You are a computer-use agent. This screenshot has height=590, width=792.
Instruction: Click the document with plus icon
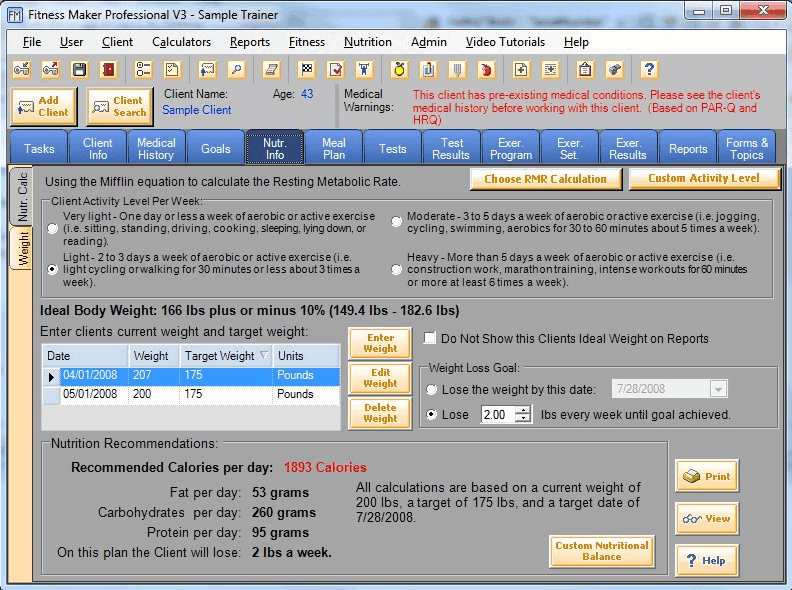tap(521, 69)
